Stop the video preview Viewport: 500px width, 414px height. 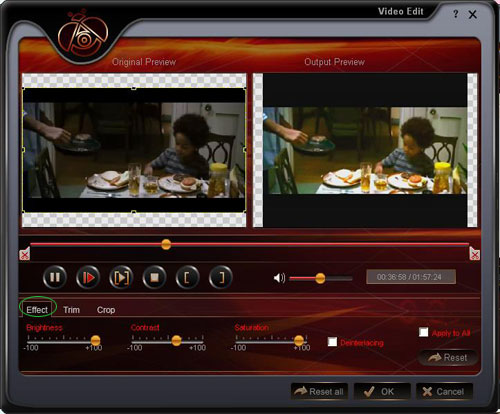pos(154,277)
